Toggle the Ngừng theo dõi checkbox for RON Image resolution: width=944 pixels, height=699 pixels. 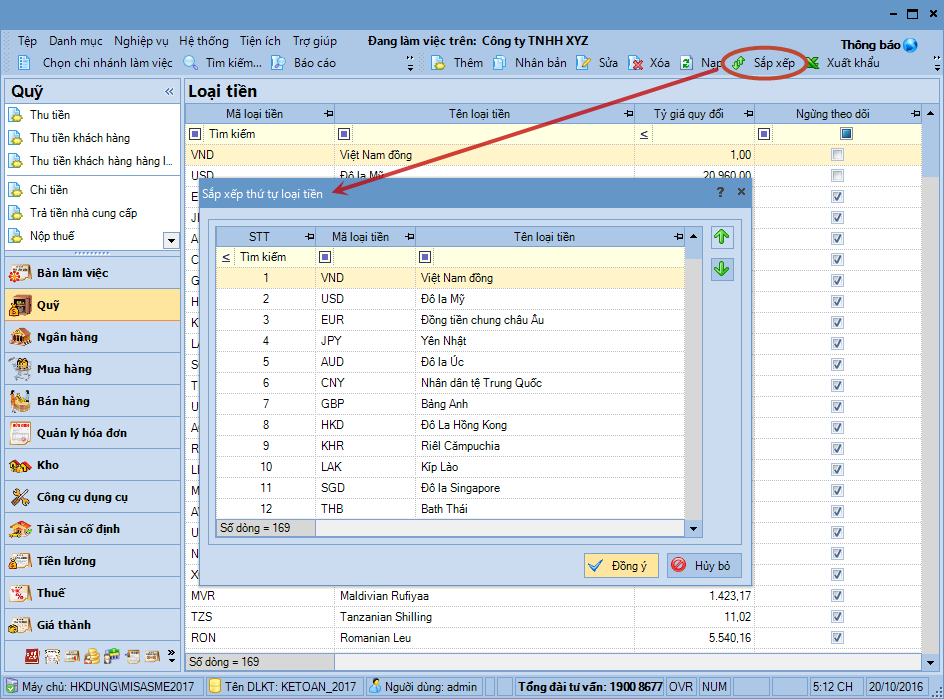coord(837,638)
